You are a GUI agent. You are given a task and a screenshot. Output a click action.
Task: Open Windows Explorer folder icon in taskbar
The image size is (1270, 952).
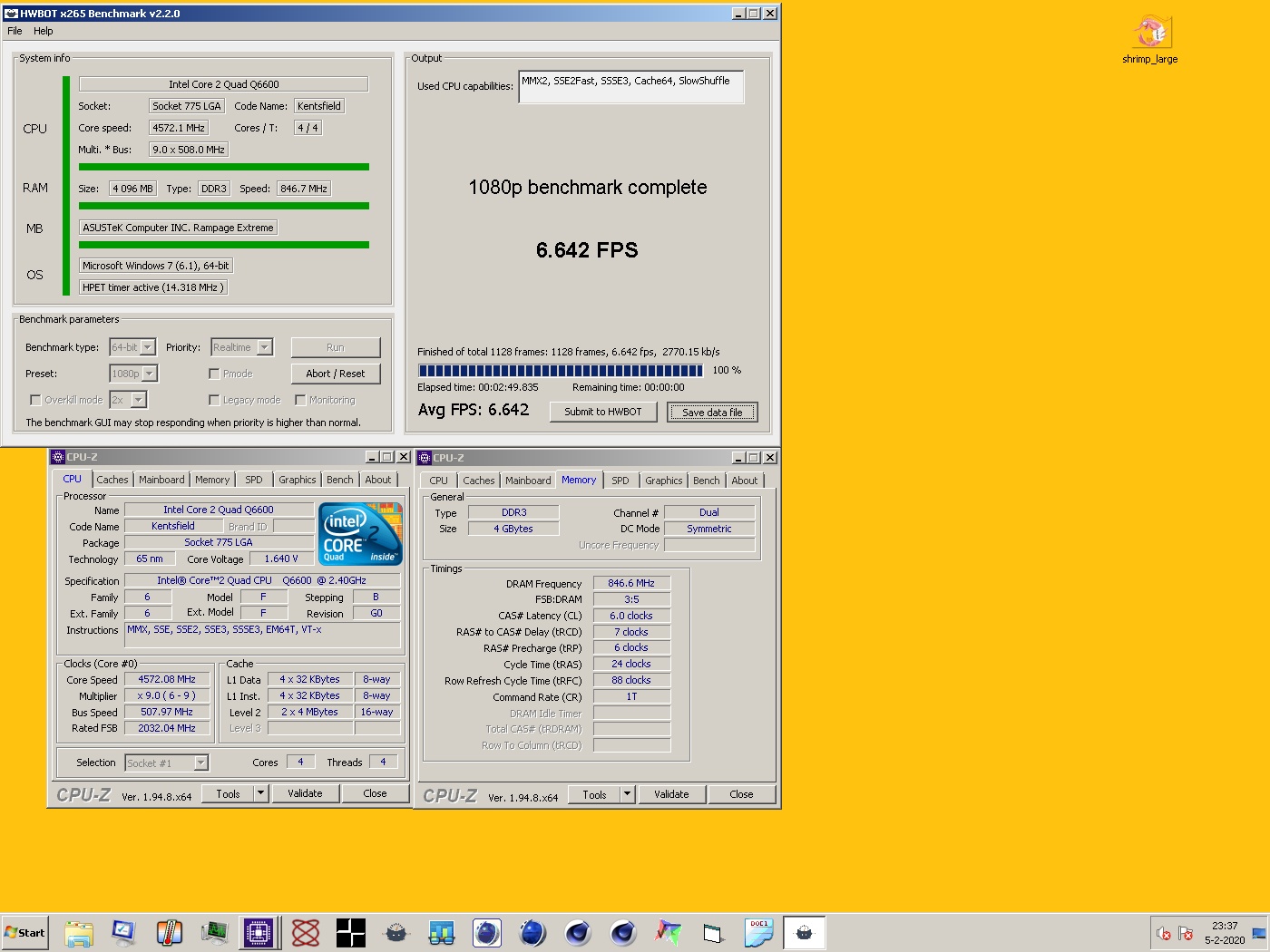pos(79,932)
